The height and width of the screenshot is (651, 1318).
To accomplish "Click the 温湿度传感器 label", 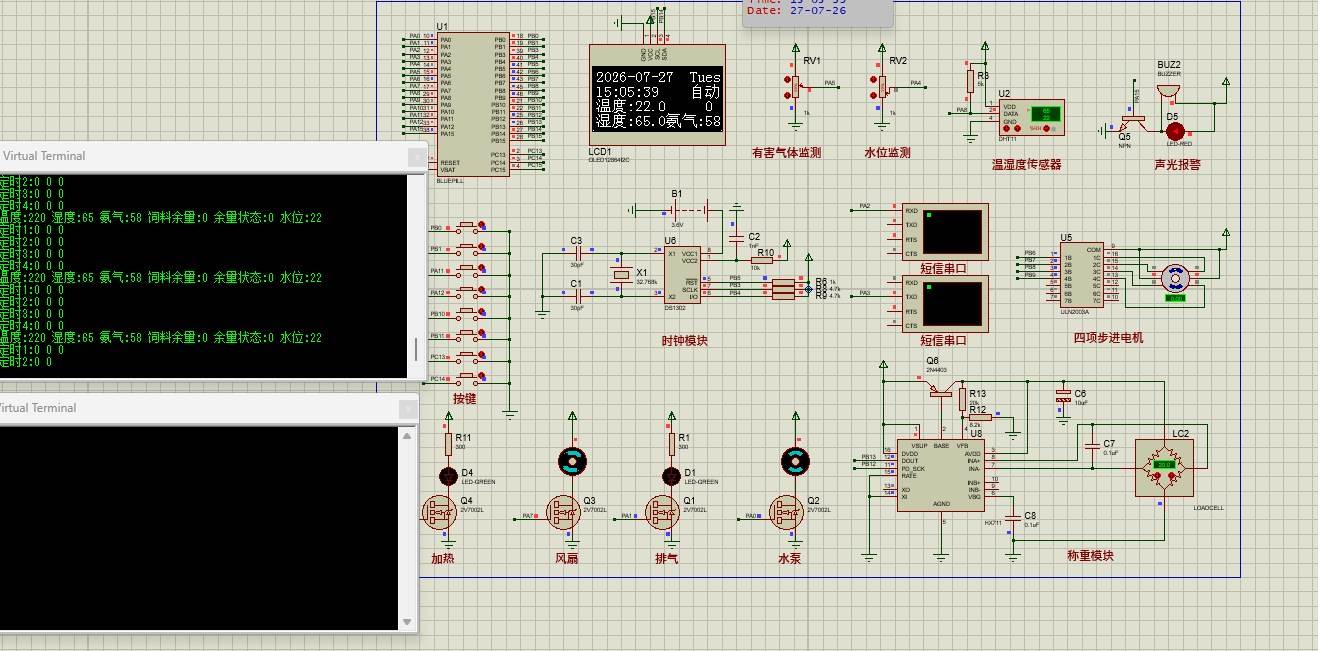I will tap(1026, 164).
